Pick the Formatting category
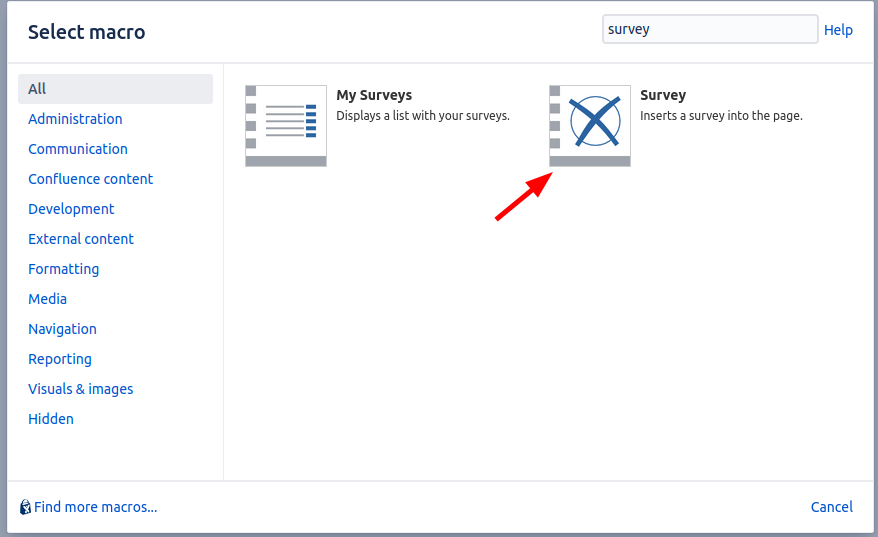This screenshot has width=878, height=537. point(63,269)
